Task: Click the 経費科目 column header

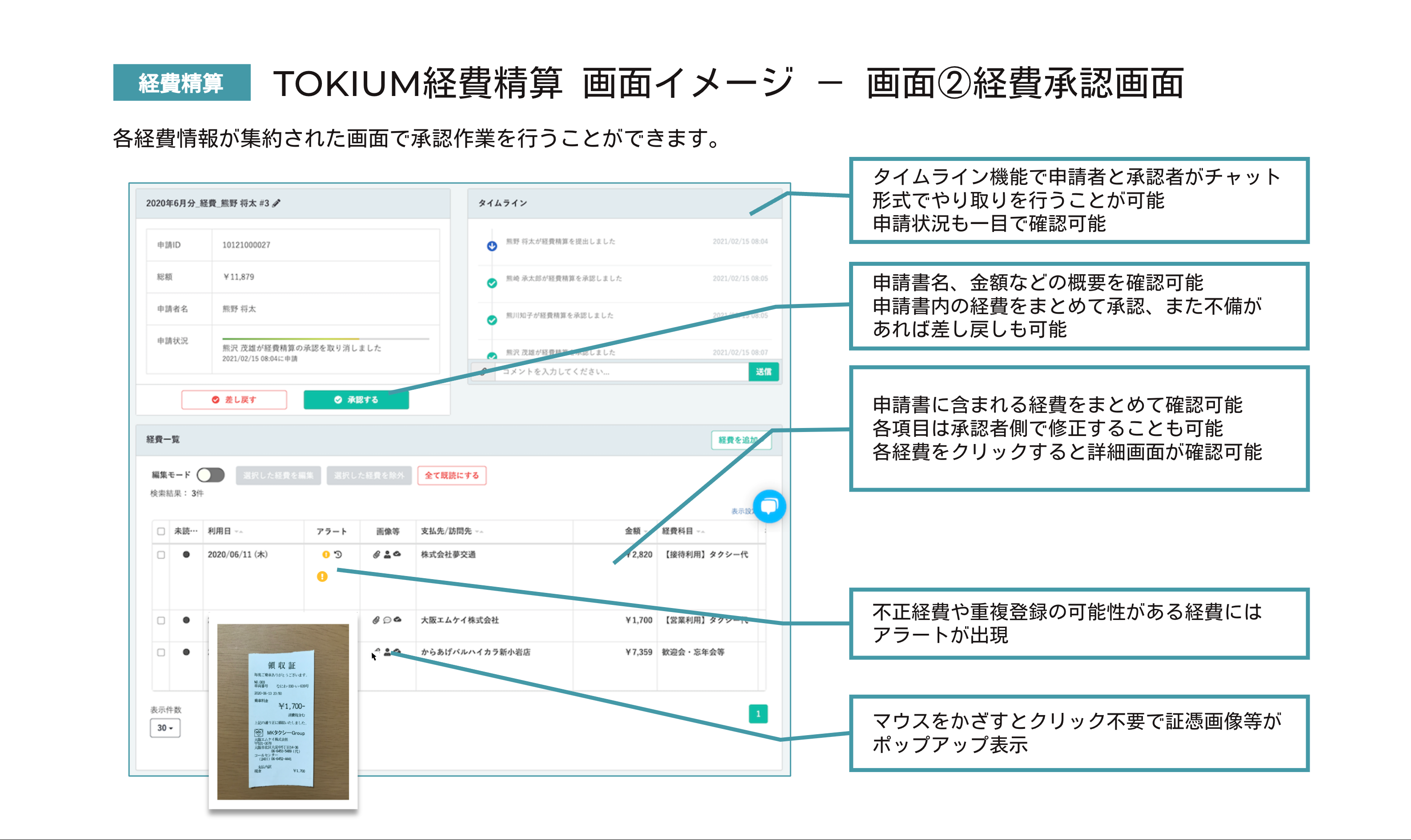Action: pos(677,531)
